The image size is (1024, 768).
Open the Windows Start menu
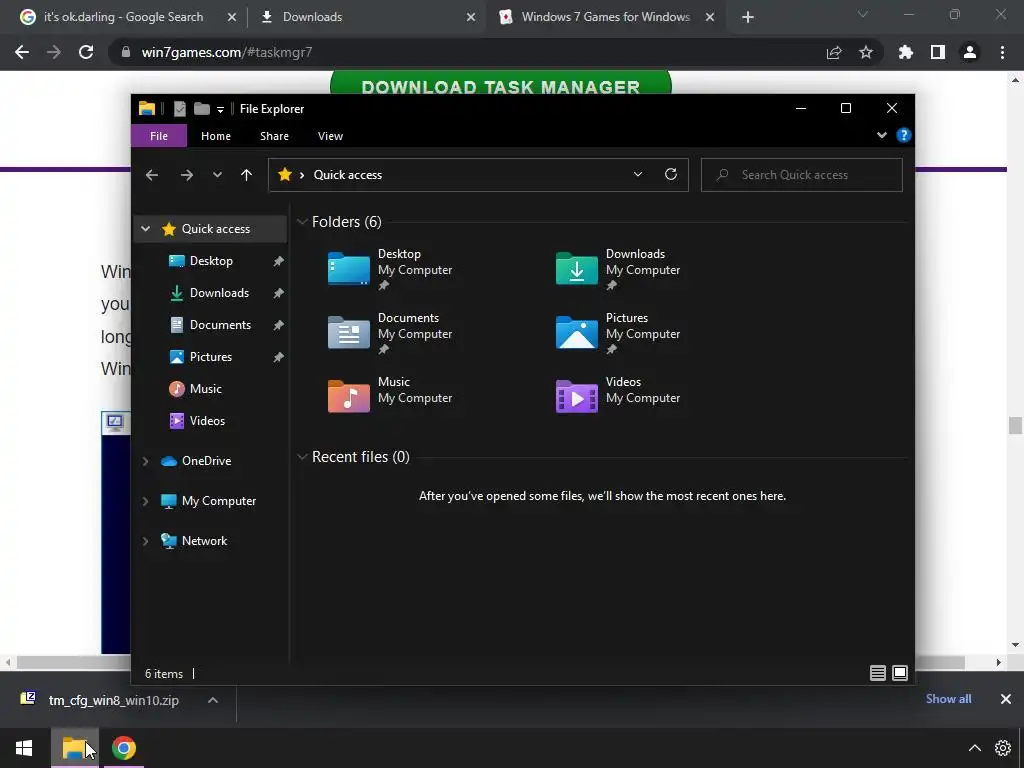(24, 748)
